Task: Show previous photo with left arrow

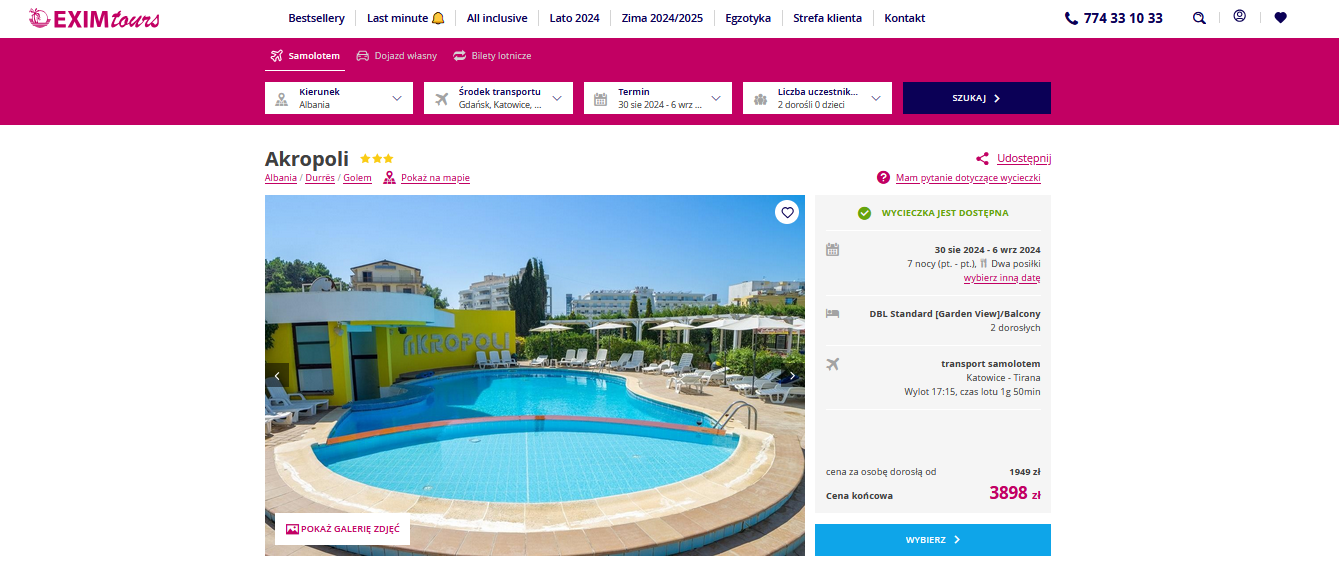Action: coord(277,376)
